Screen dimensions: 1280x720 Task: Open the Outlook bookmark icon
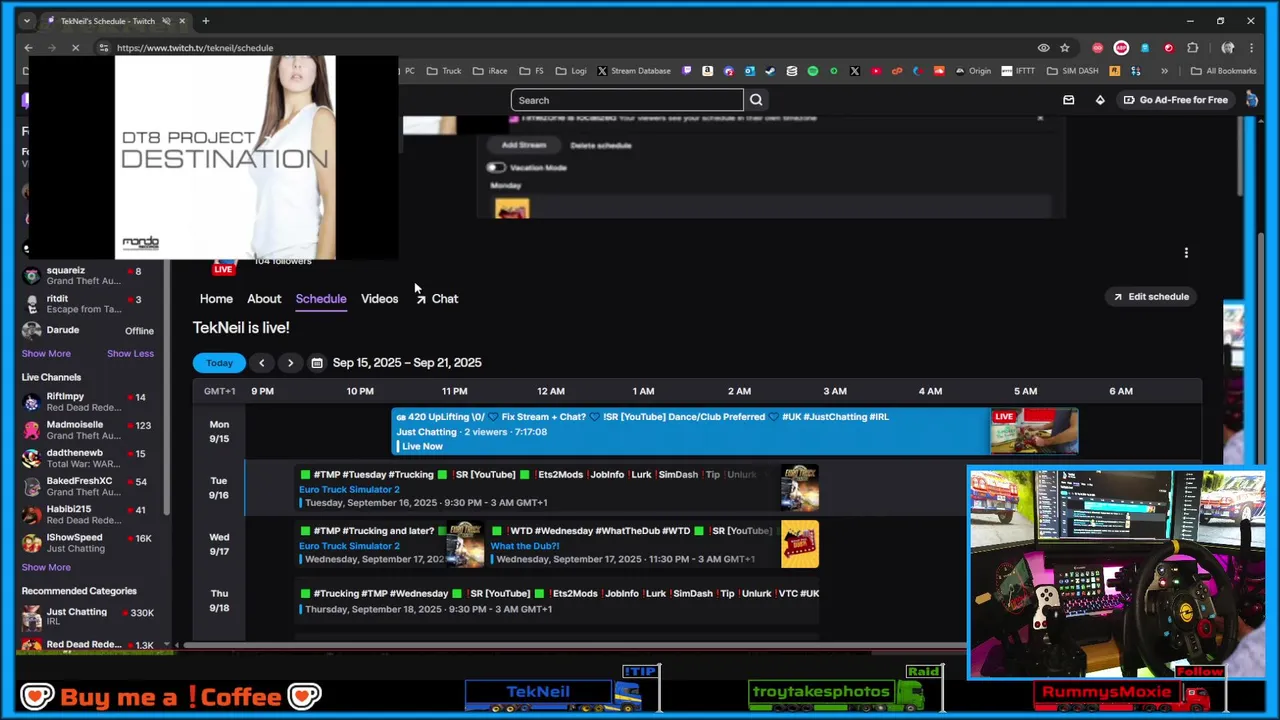pyautogui.click(x=749, y=71)
